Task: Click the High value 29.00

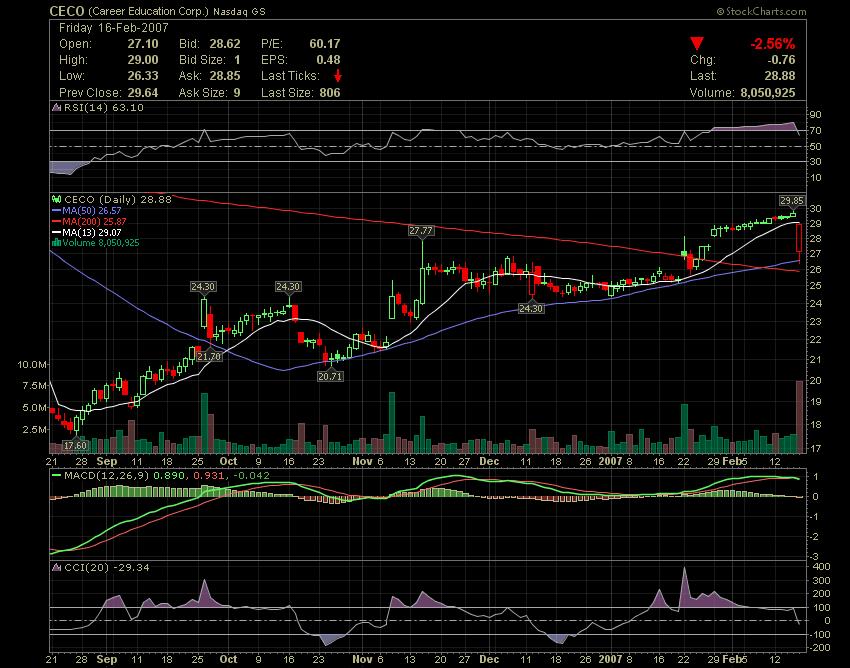Action: click(x=143, y=60)
